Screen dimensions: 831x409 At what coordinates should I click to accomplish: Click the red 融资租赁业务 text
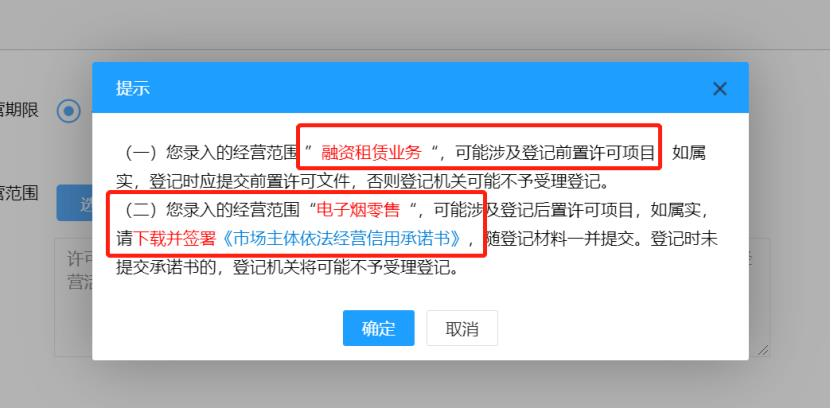(371, 153)
